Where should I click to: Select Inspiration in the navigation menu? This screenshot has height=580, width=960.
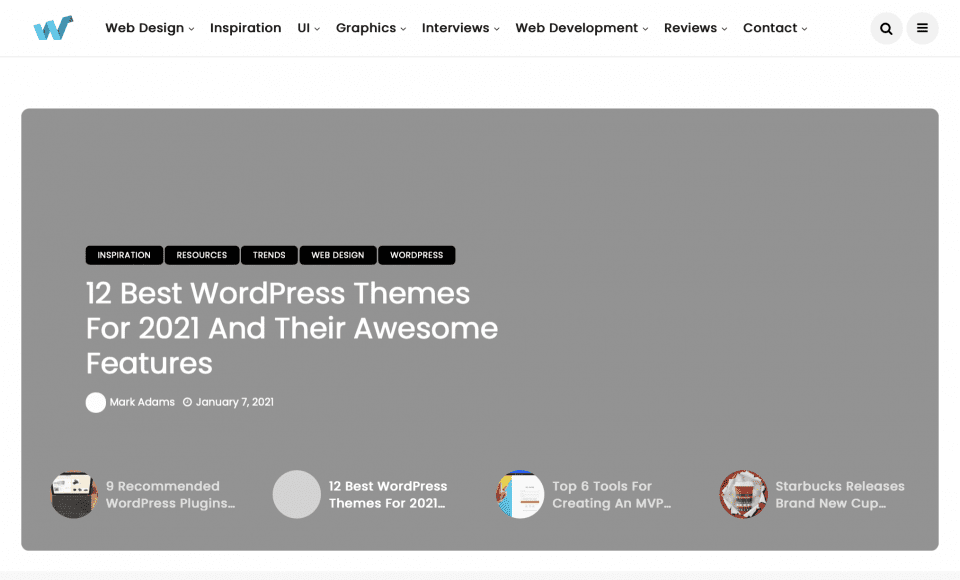[x=245, y=28]
